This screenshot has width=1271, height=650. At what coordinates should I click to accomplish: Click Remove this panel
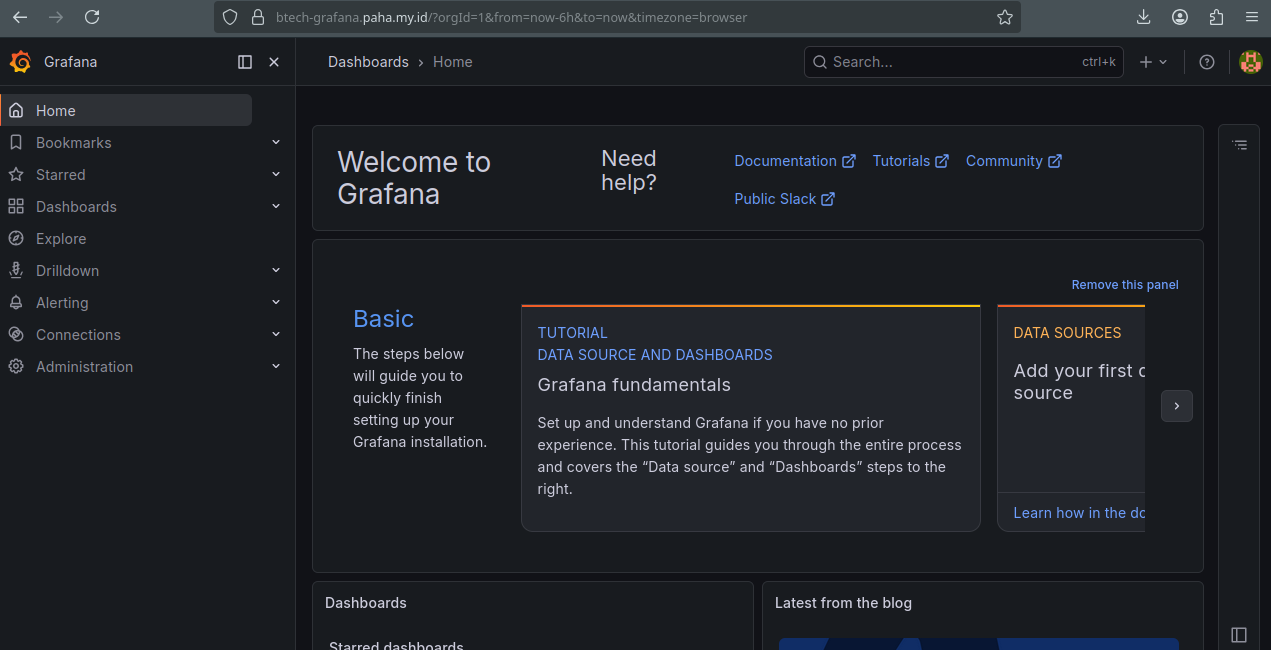pos(1125,285)
